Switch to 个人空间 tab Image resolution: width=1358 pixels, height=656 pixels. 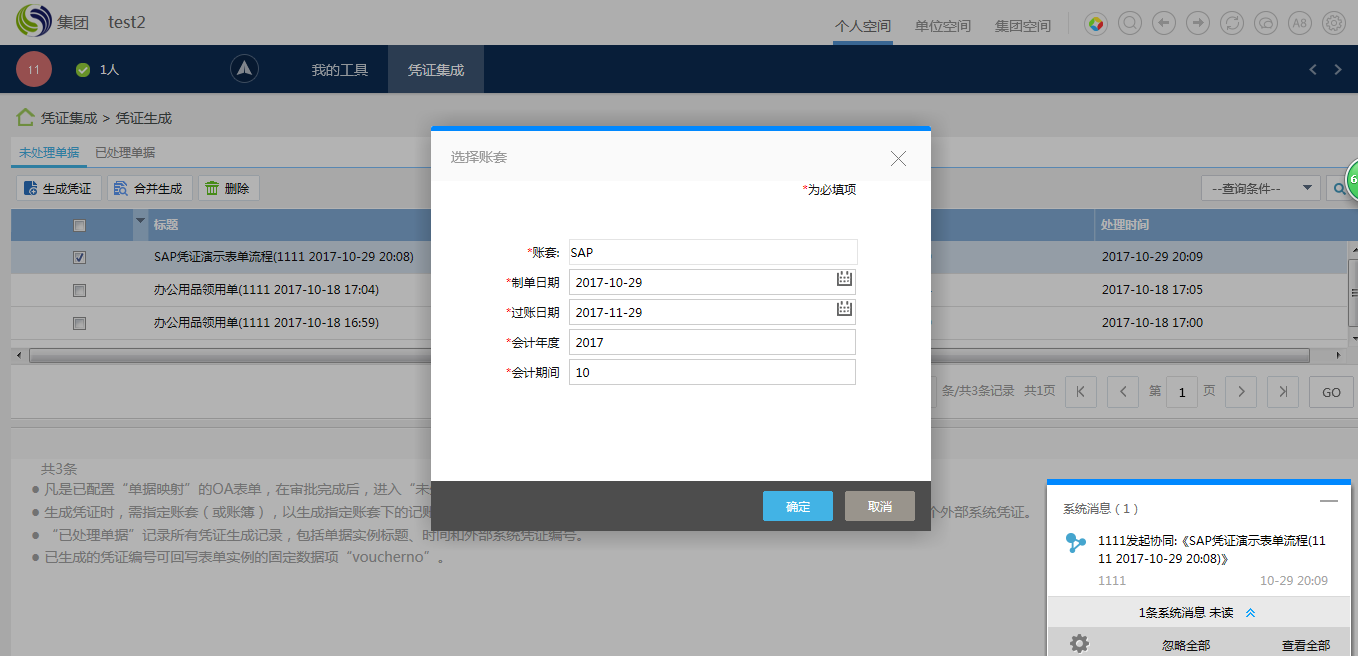(x=863, y=26)
